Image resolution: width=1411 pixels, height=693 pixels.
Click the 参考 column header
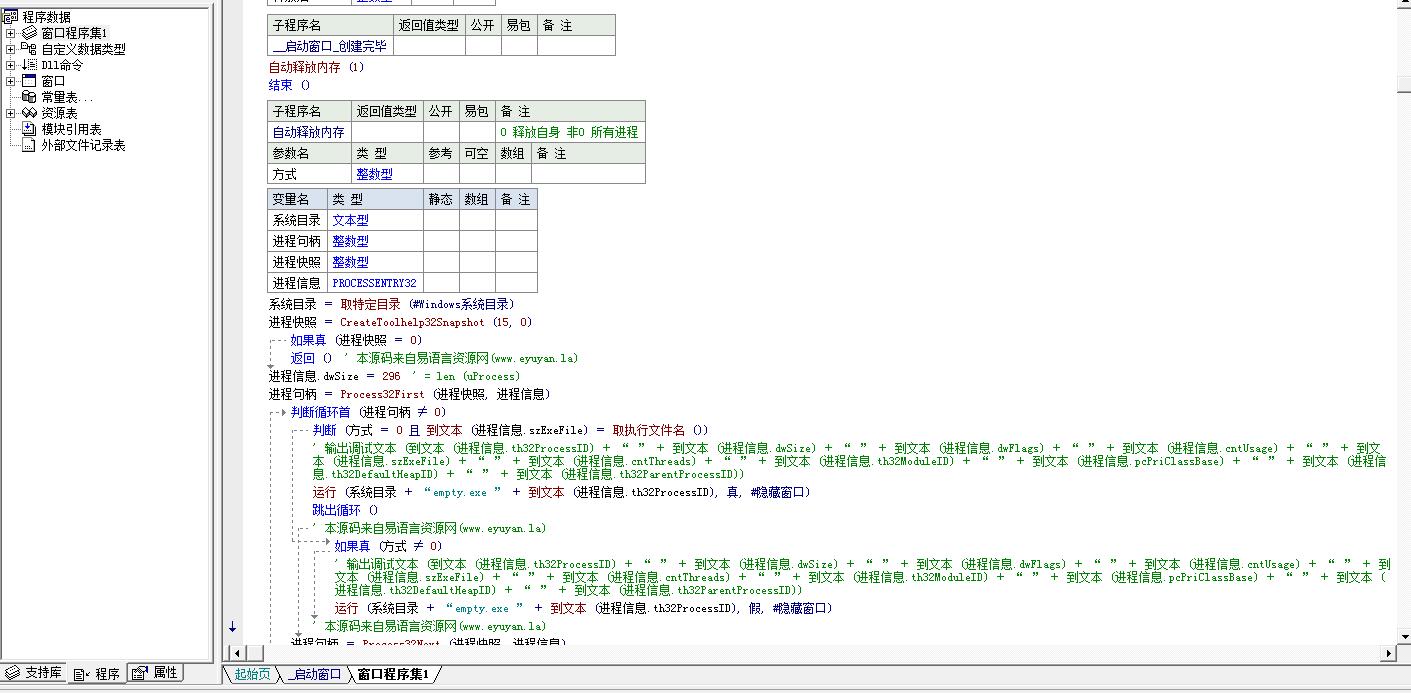click(441, 153)
